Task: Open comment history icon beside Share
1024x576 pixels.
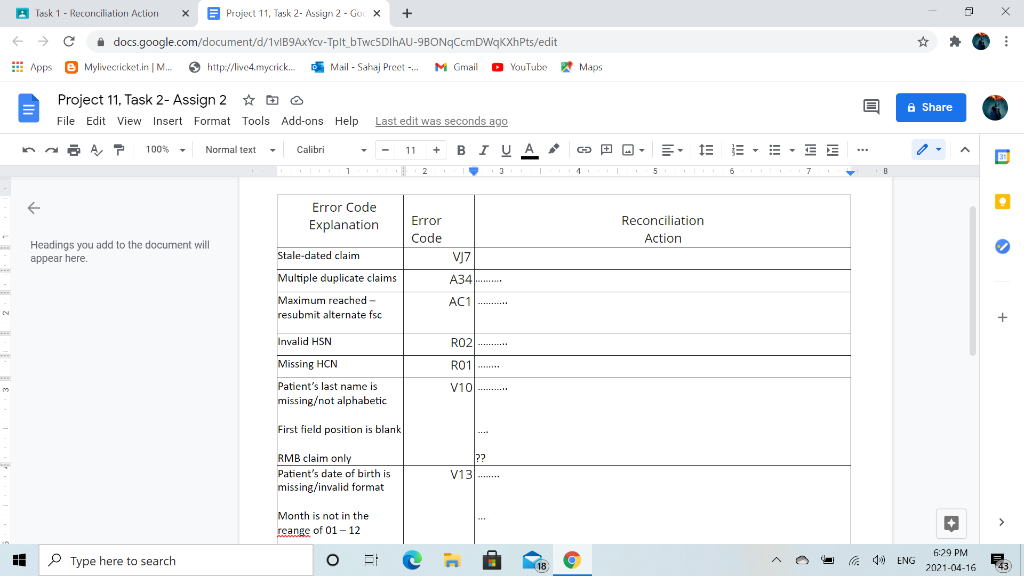Action: 871,107
